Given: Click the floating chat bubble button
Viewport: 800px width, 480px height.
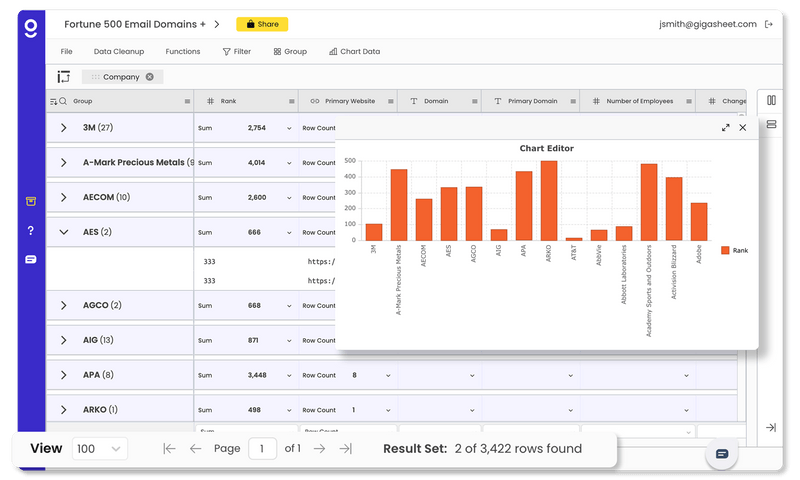Looking at the screenshot, I should (721, 453).
